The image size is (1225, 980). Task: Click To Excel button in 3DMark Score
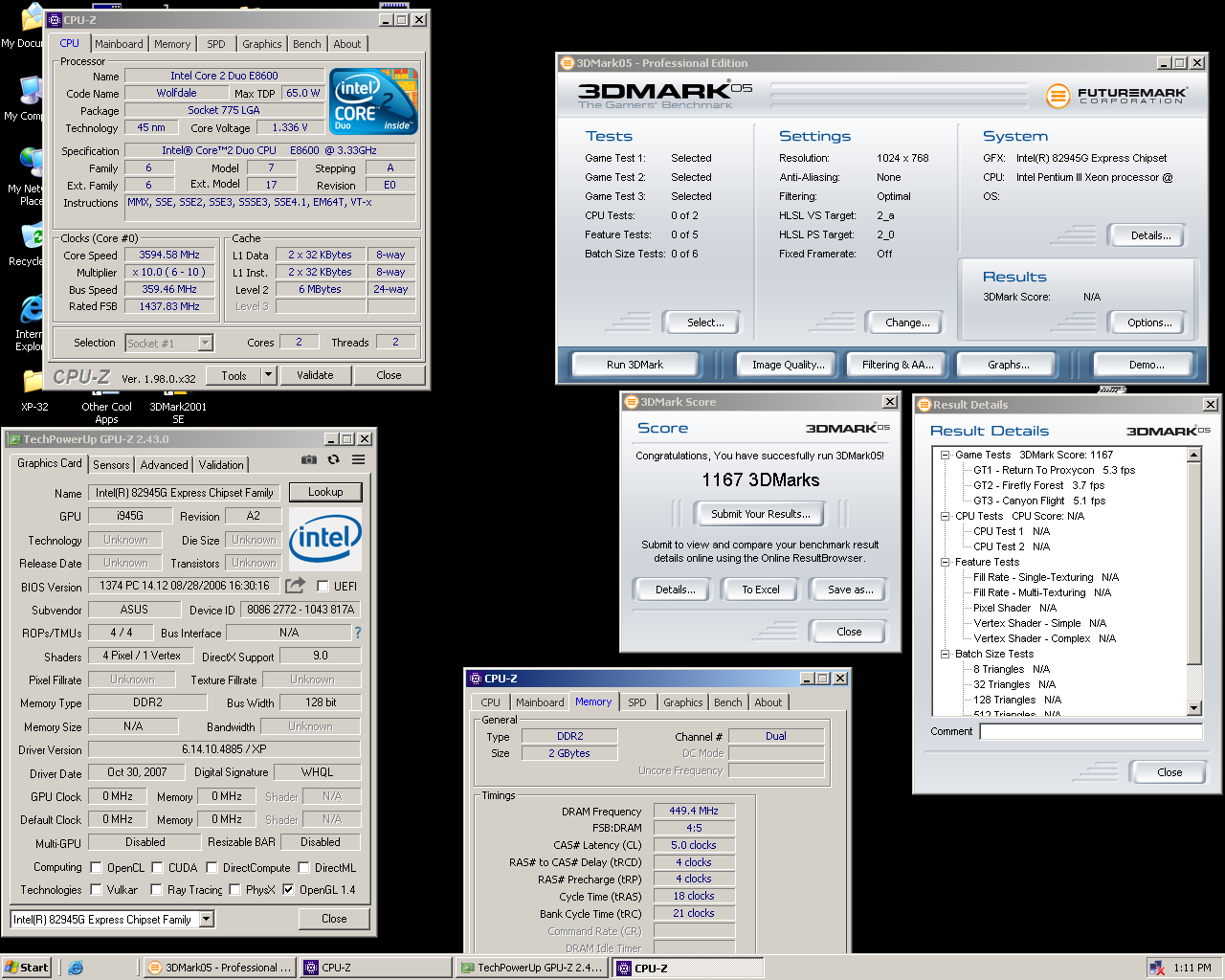click(761, 590)
